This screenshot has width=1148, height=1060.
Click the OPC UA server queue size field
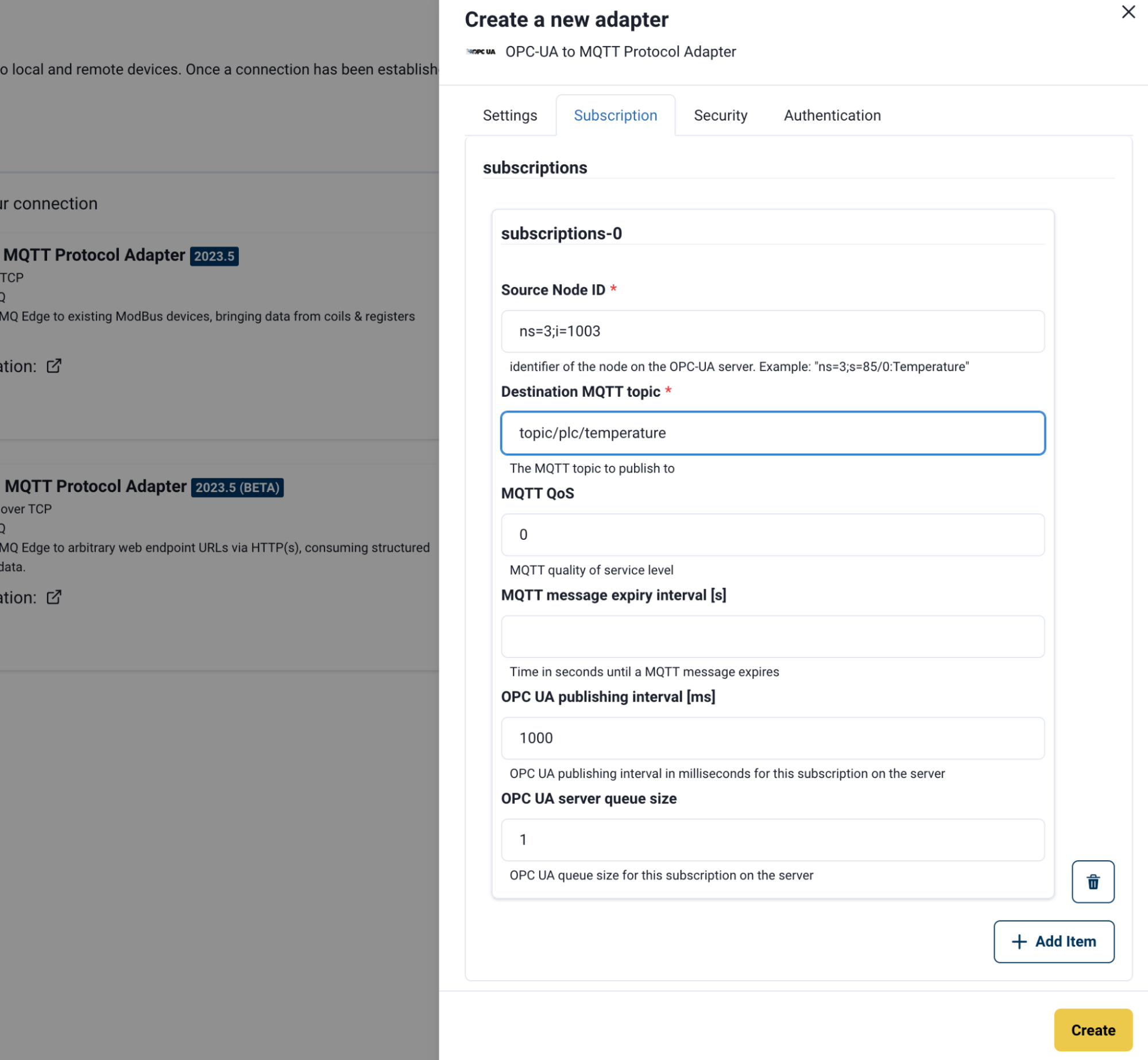[772, 840]
